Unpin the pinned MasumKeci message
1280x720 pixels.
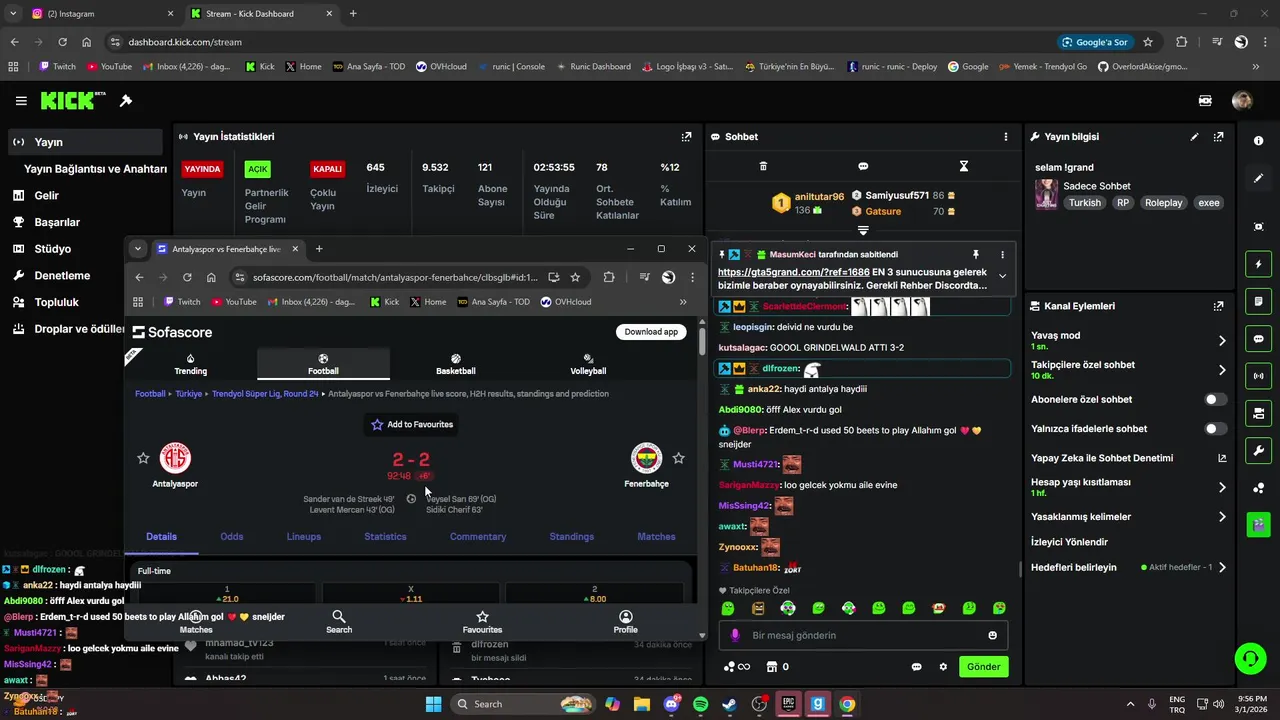coord(976,255)
